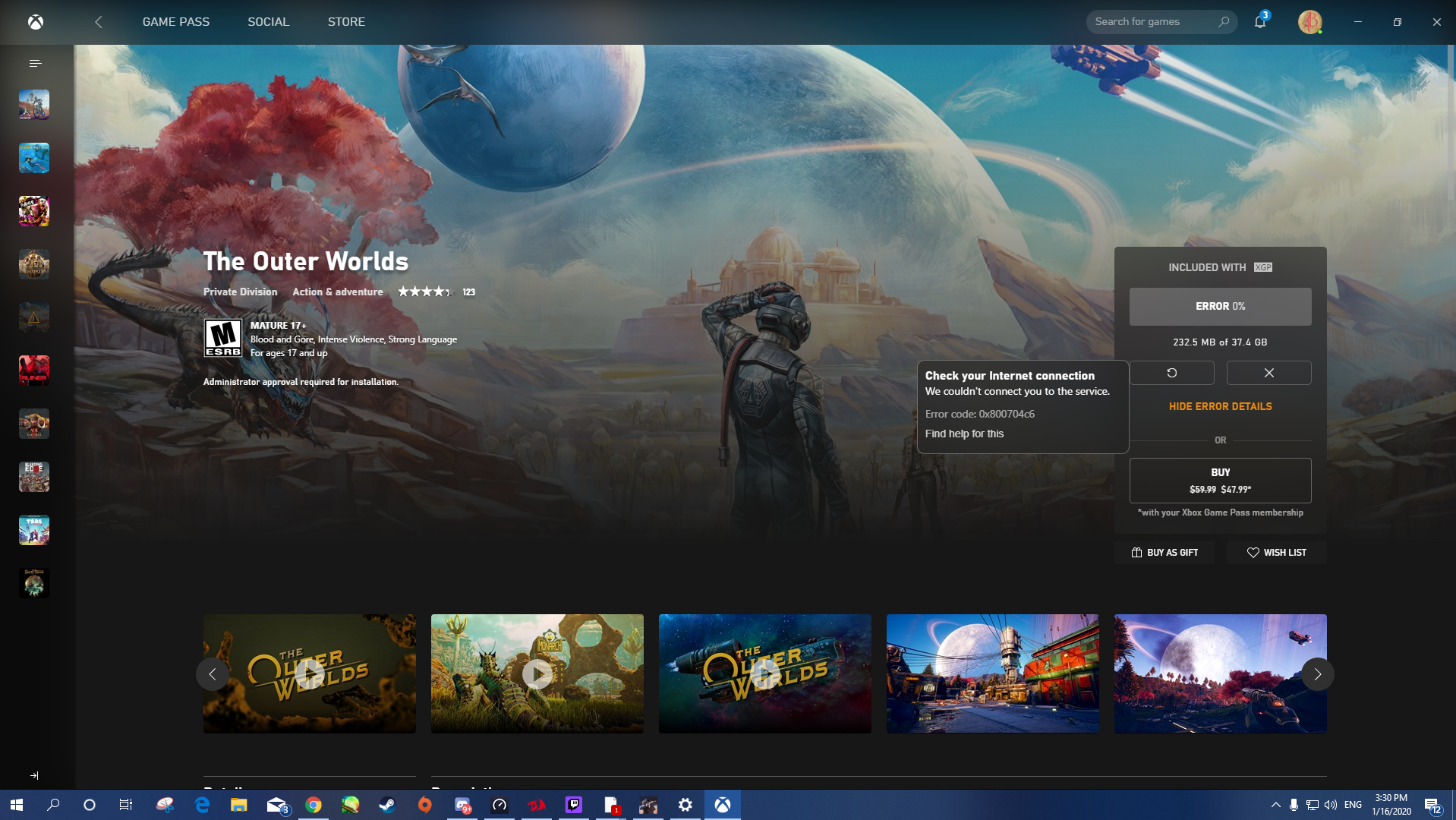Image resolution: width=1456 pixels, height=820 pixels.
Task: Open Discord from taskbar
Action: pos(462,805)
